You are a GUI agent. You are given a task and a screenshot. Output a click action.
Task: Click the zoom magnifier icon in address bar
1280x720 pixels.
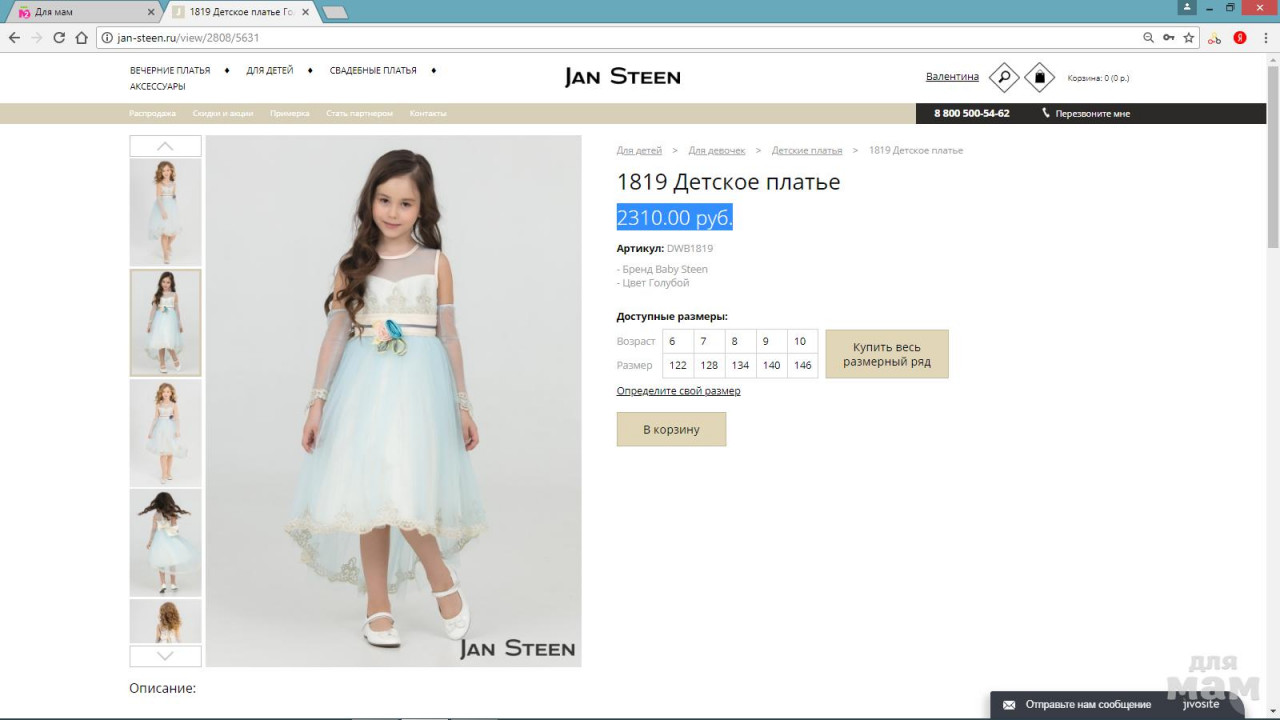point(1148,38)
